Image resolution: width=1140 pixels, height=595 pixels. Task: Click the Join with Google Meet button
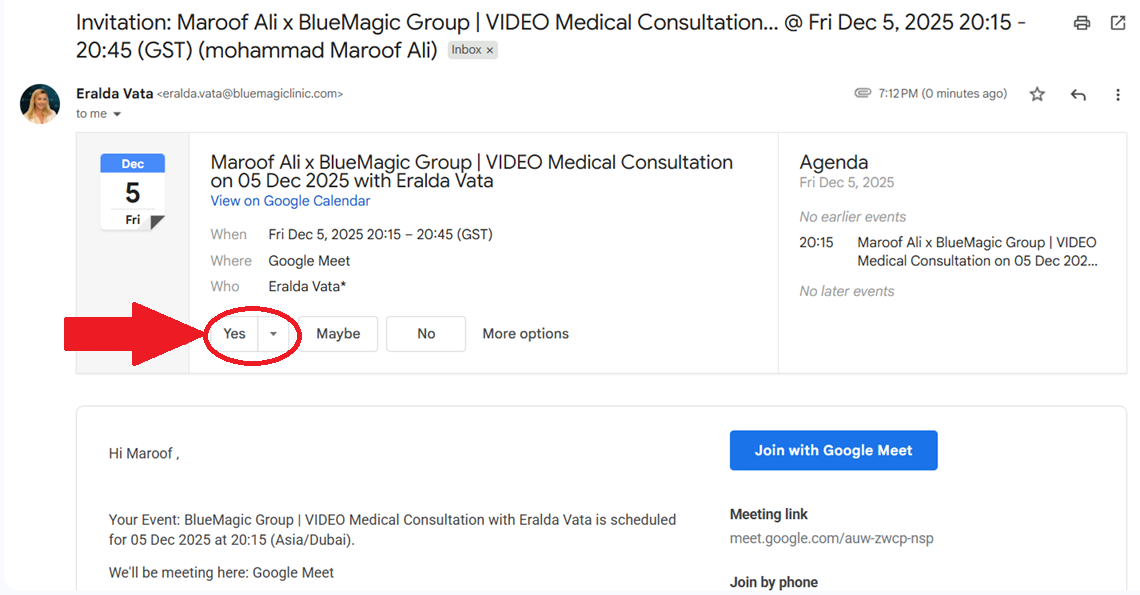pos(833,450)
